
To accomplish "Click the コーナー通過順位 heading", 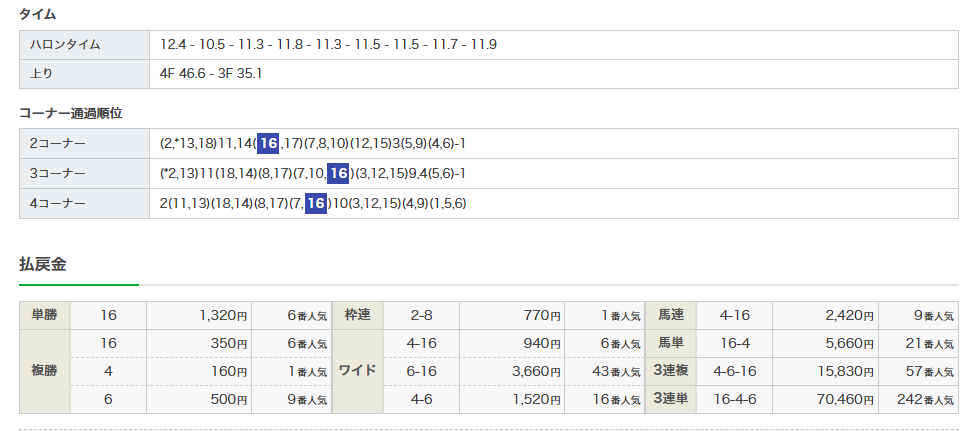I will 71,114.
